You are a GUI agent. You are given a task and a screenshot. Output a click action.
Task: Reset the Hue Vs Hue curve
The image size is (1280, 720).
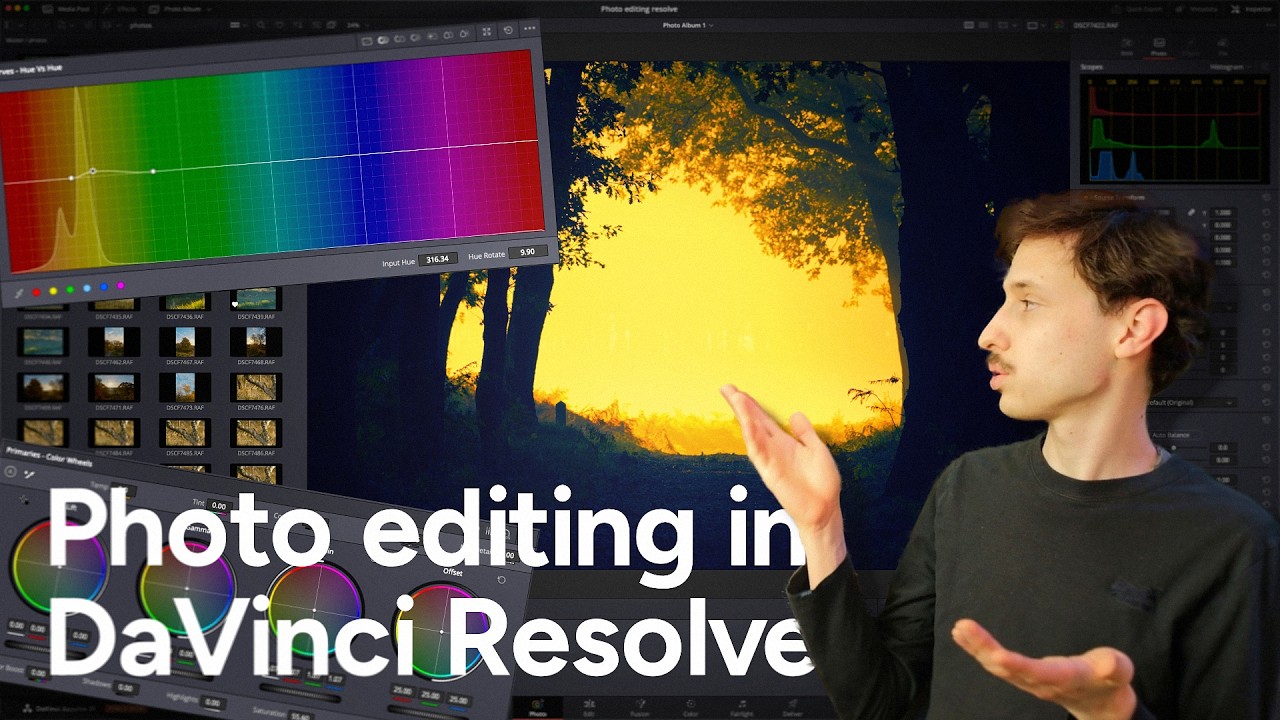tap(508, 30)
